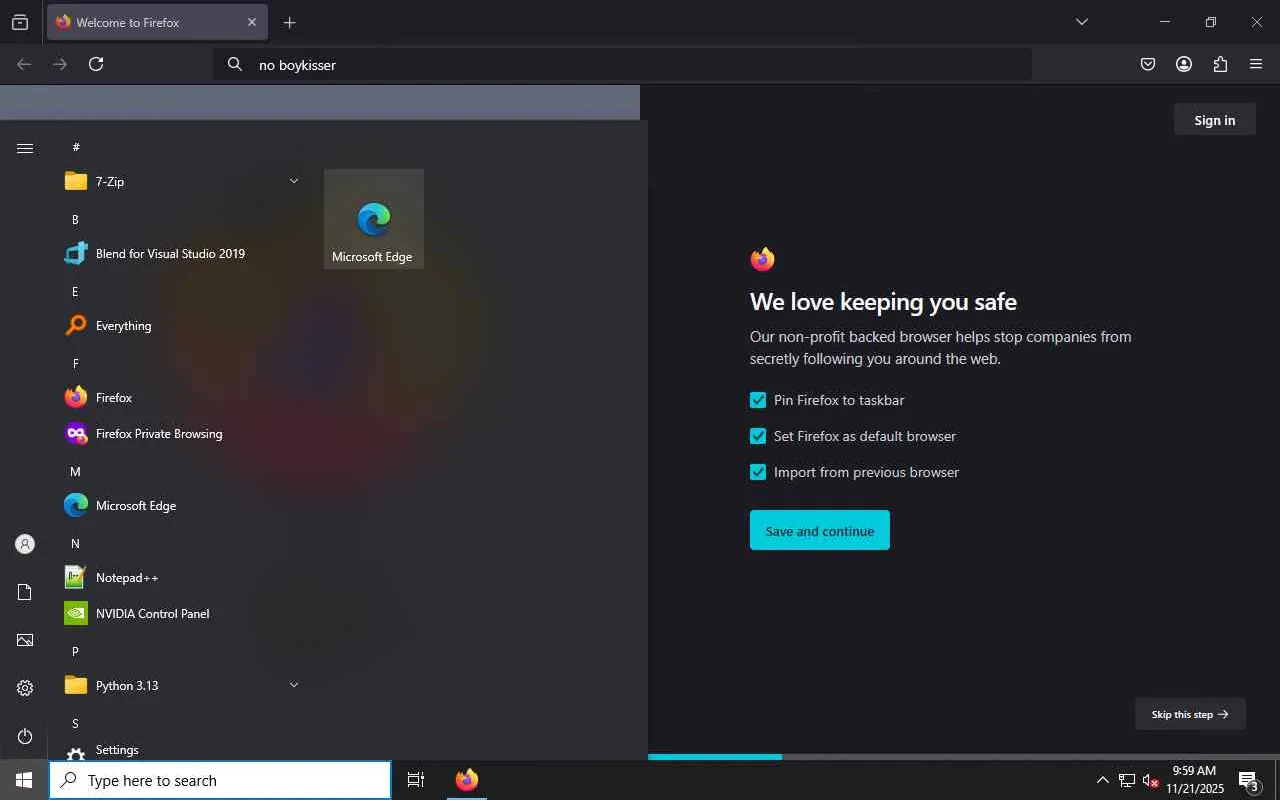Select the Welcome to Firefox tab
The width and height of the screenshot is (1280, 800).
coord(157,22)
